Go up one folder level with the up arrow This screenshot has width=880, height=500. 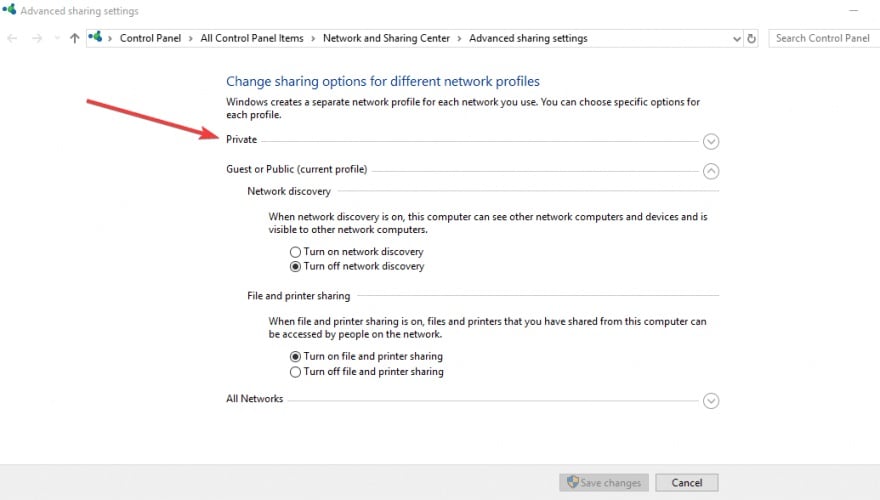[74, 38]
